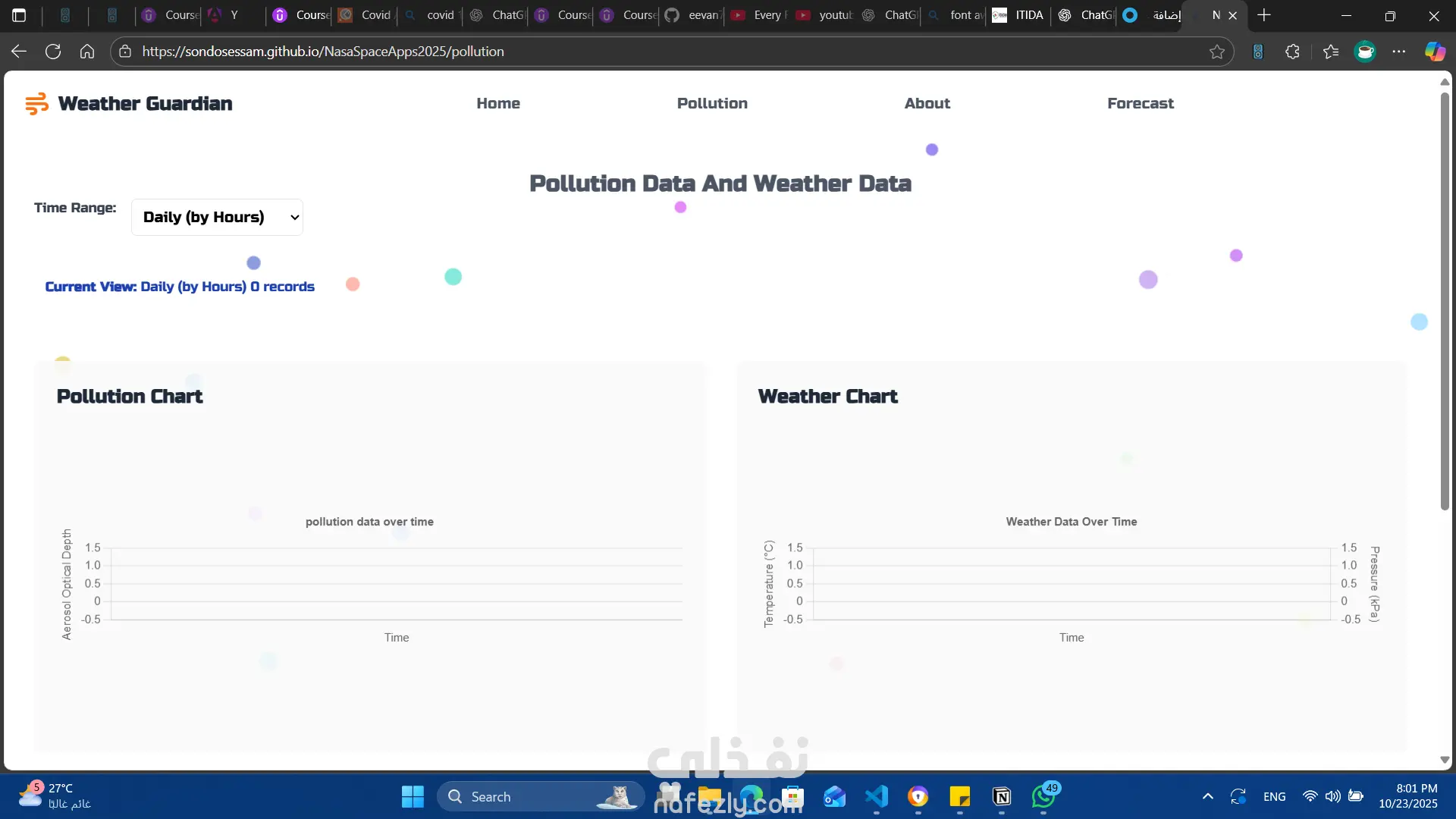Click the page vertical scrollbar
1456x819 pixels.
coord(1445,303)
